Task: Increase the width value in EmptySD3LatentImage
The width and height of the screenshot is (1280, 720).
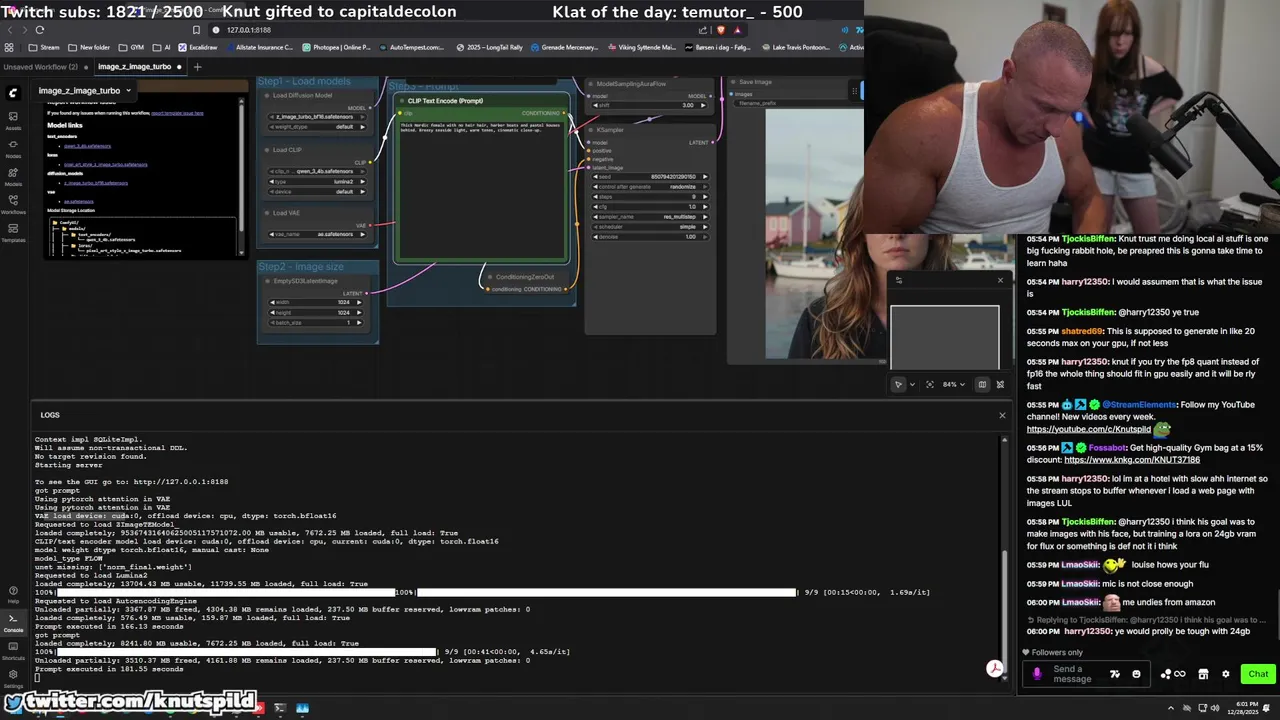Action: pyautogui.click(x=358, y=302)
